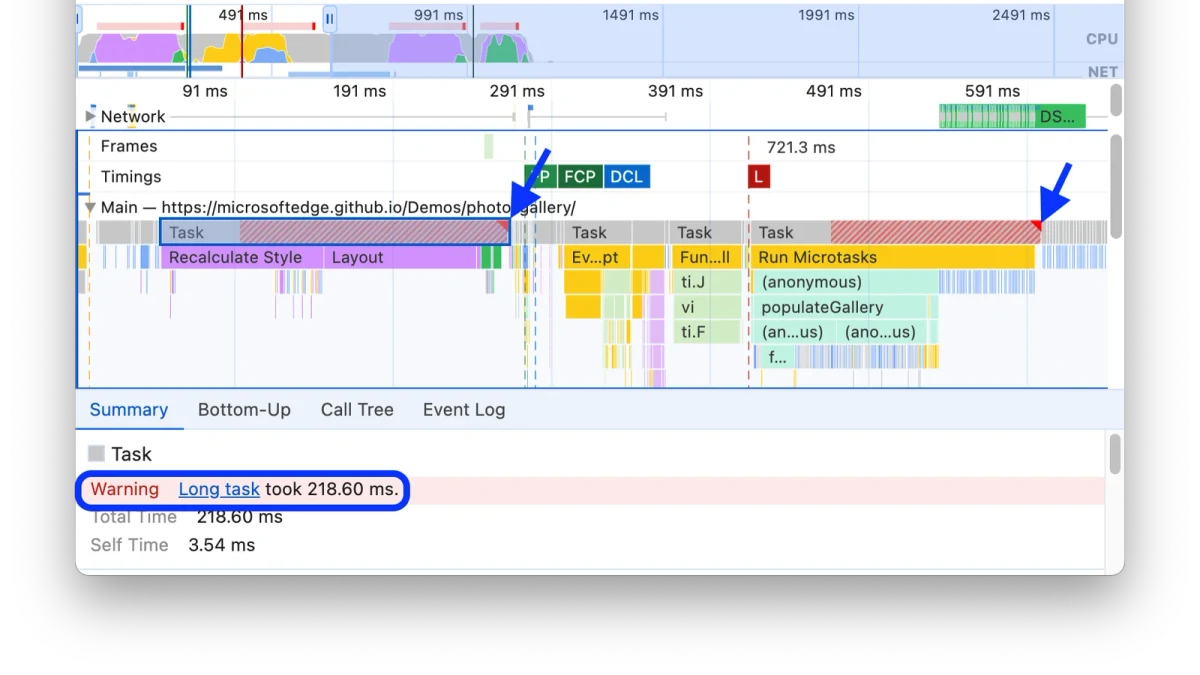Screen dimensions: 1200x675
Task: Click the Timings track label
Action: pyautogui.click(x=131, y=177)
